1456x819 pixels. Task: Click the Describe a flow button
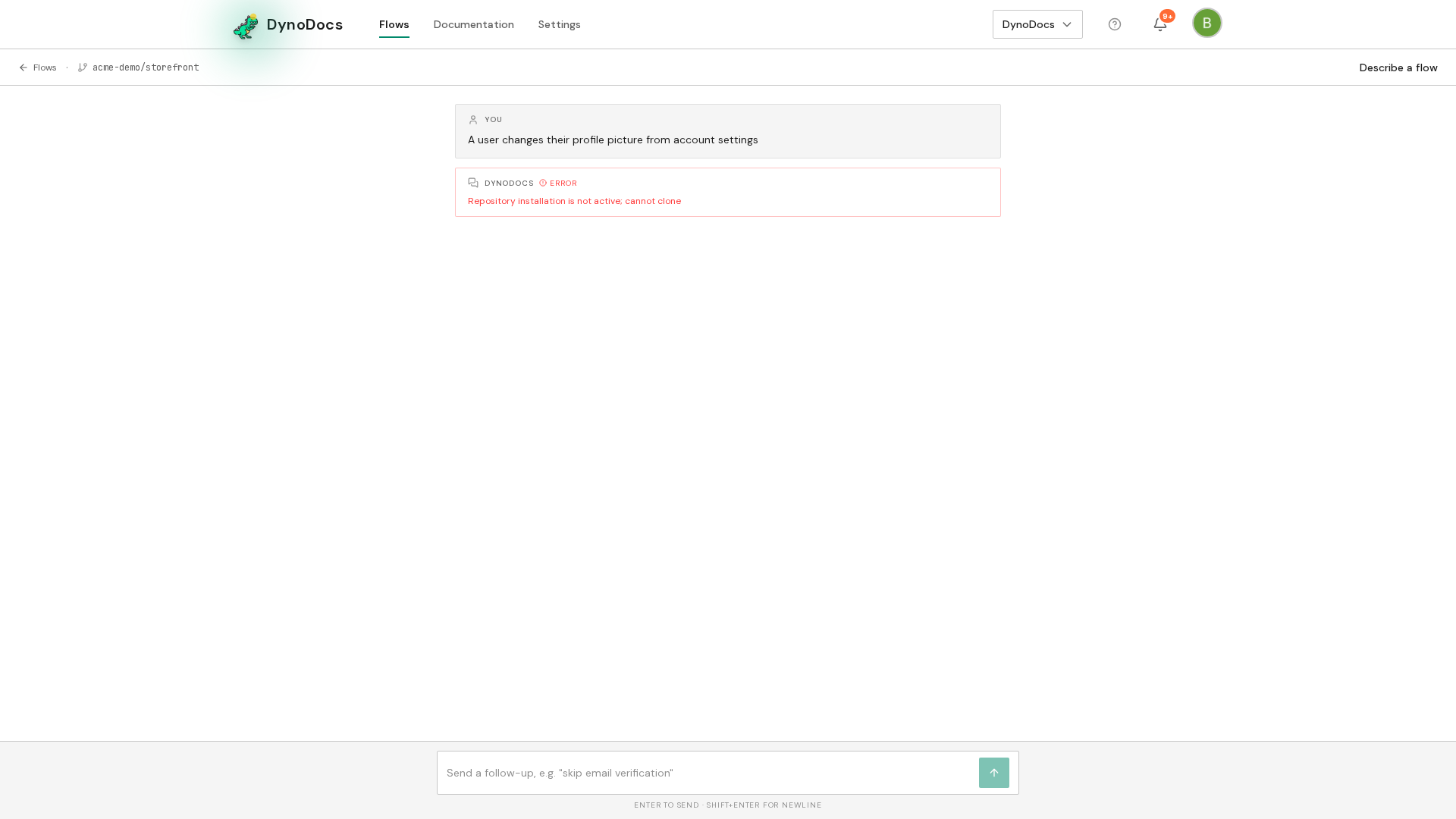coord(1398,67)
